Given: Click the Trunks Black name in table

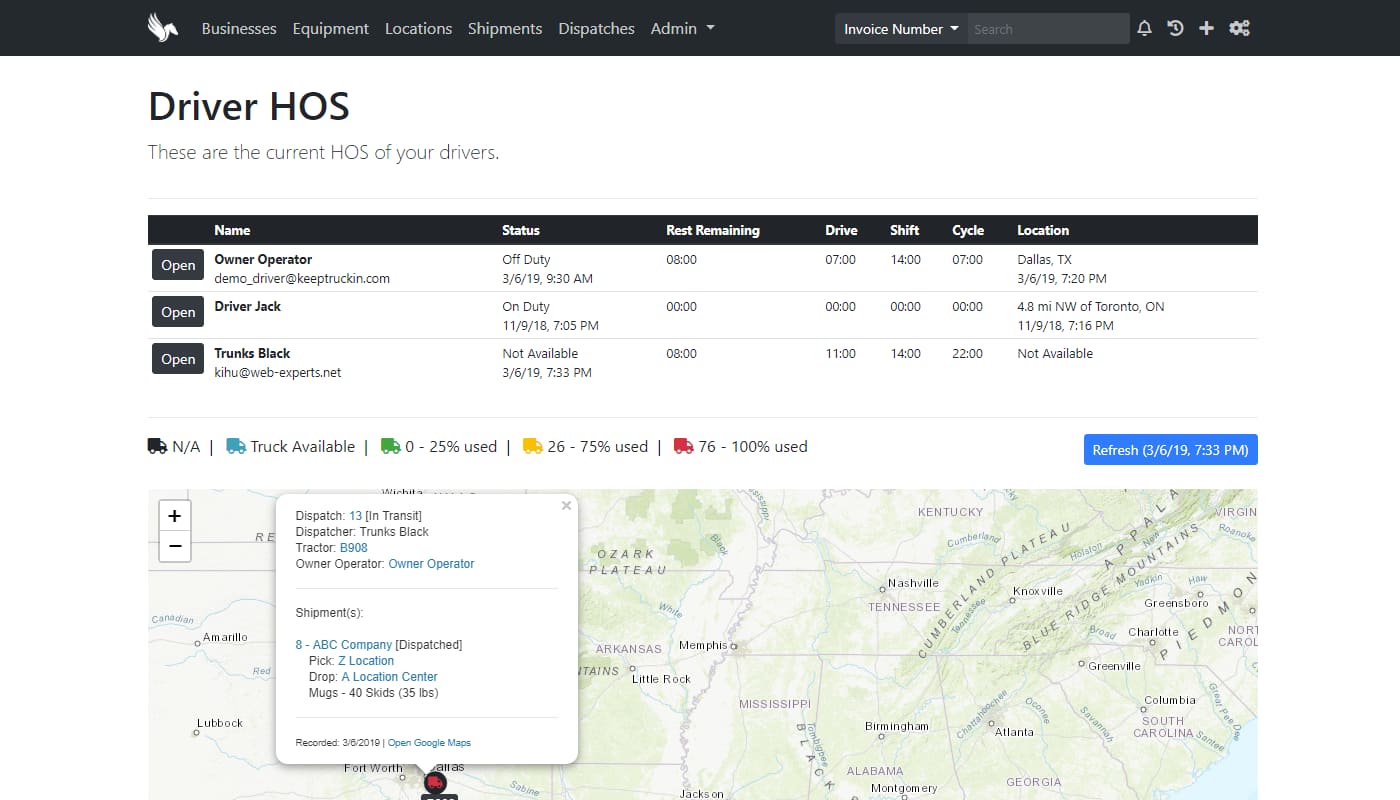Looking at the screenshot, I should point(252,353).
